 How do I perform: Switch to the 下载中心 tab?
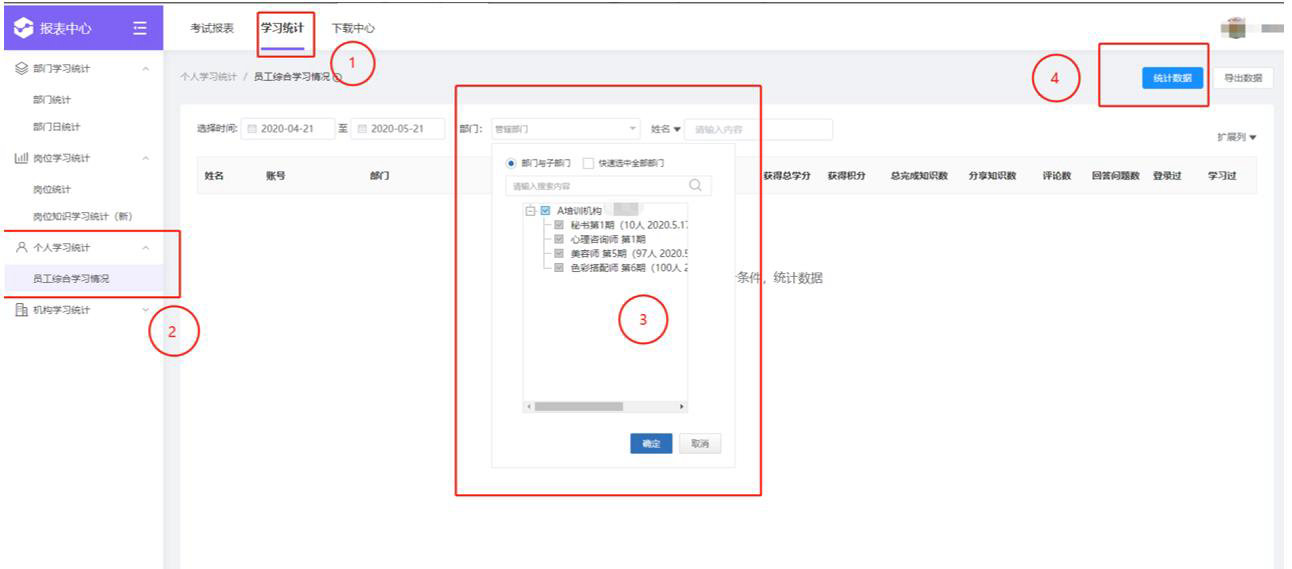click(x=353, y=28)
